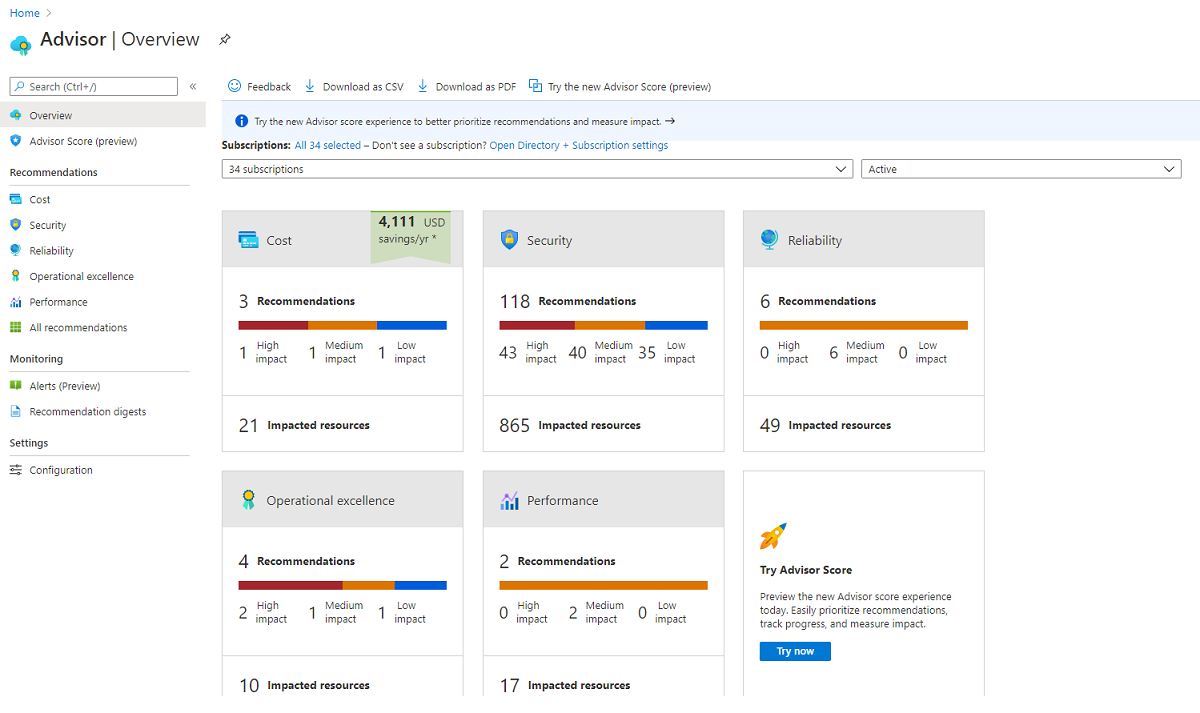Click the arrow at end of the banner

click(670, 121)
